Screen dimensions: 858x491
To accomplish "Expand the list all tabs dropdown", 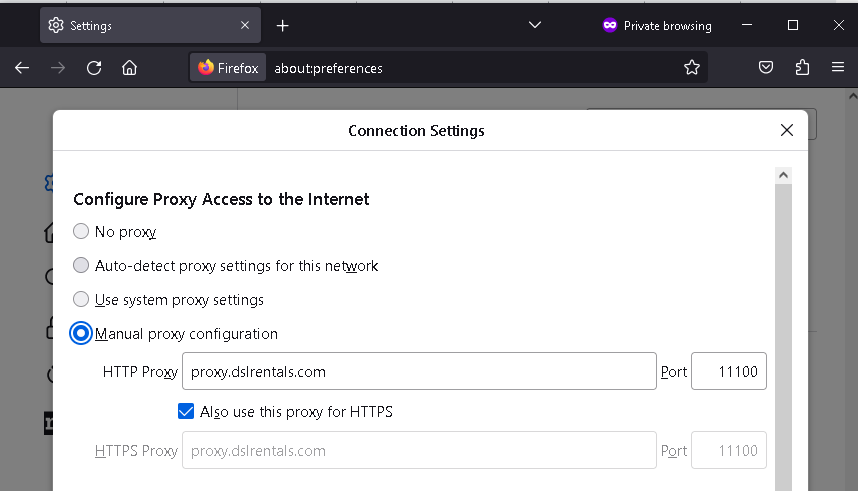I will 535,25.
